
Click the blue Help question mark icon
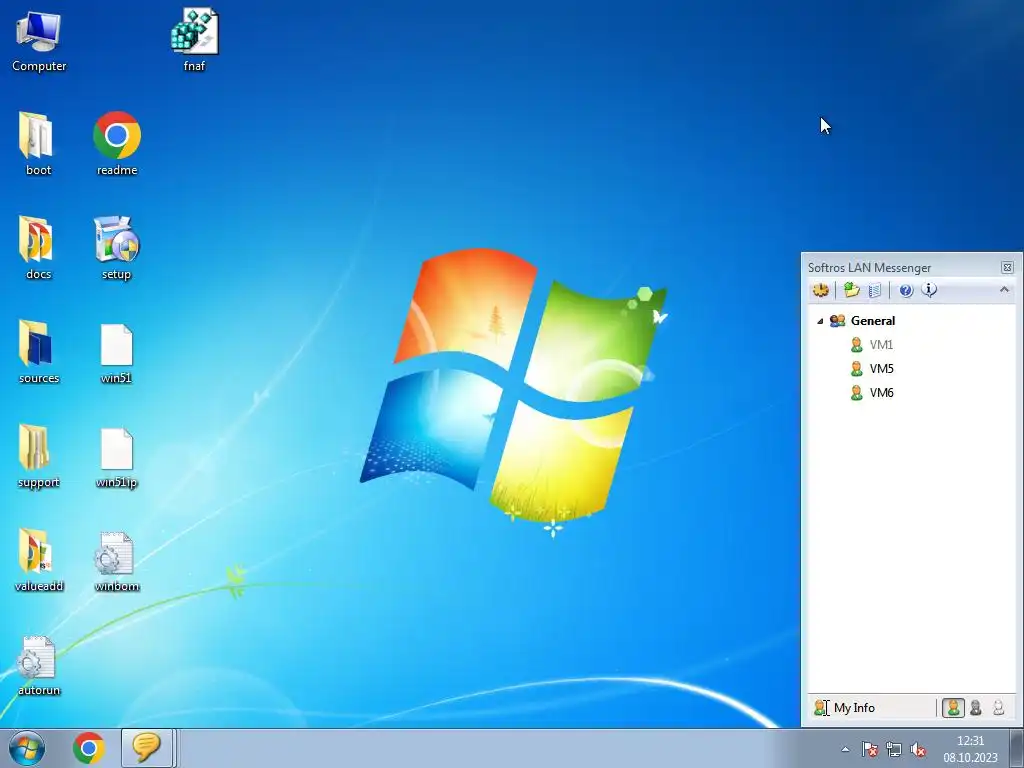pyautogui.click(x=906, y=291)
